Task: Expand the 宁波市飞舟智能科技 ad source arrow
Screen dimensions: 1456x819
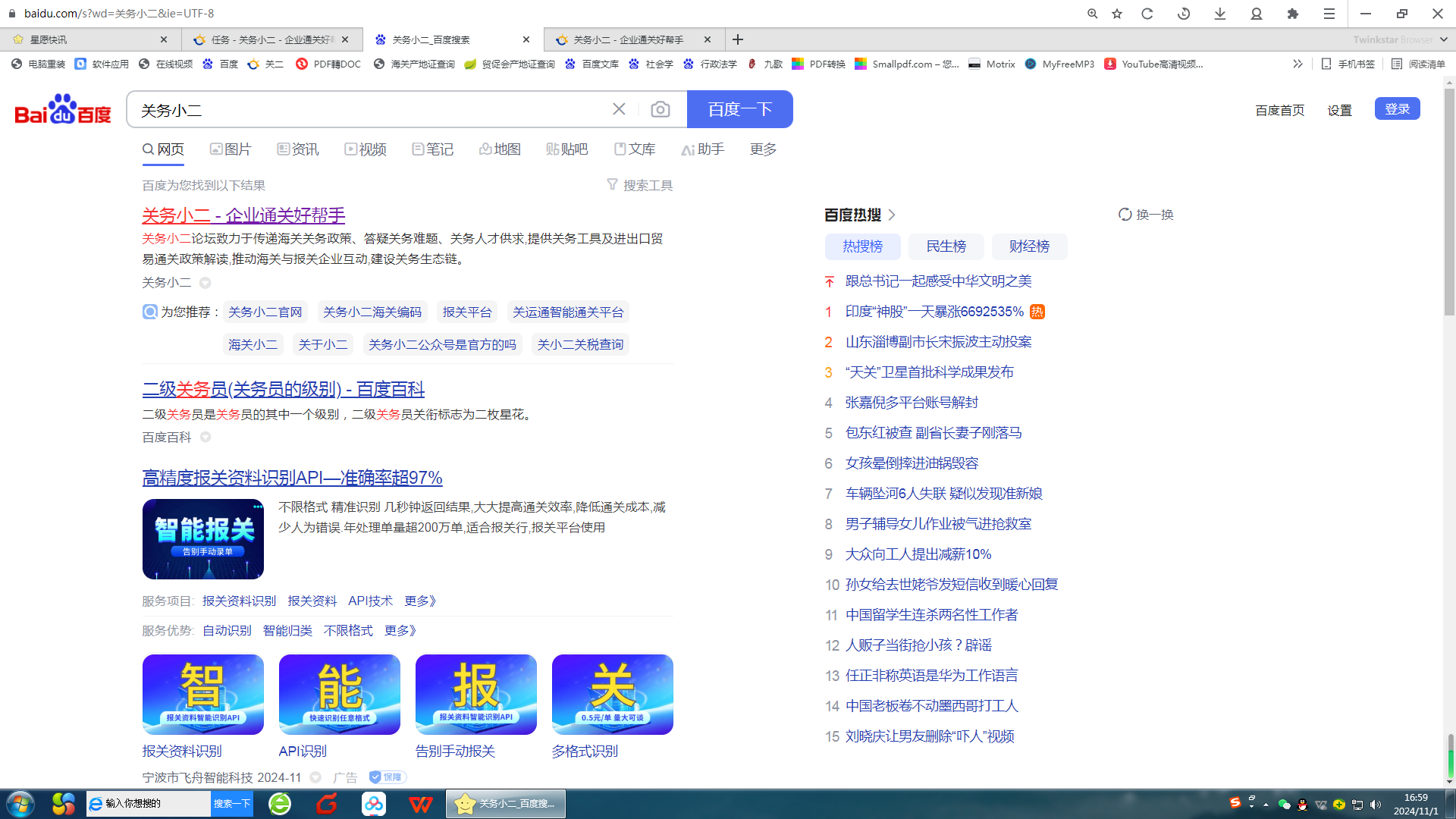Action: [315, 777]
